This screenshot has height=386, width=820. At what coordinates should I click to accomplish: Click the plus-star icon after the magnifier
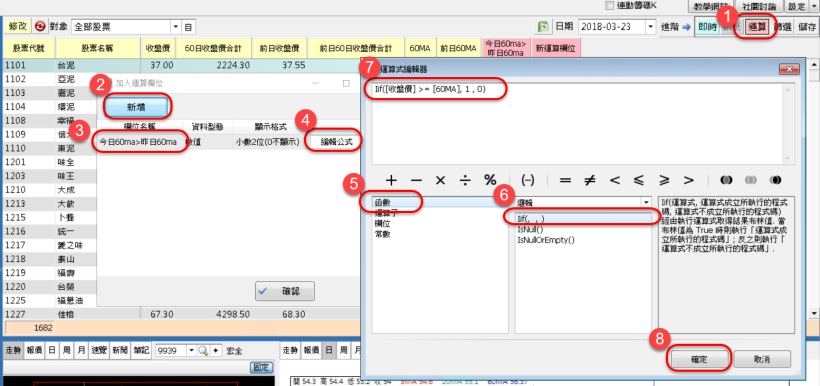[x=216, y=350]
